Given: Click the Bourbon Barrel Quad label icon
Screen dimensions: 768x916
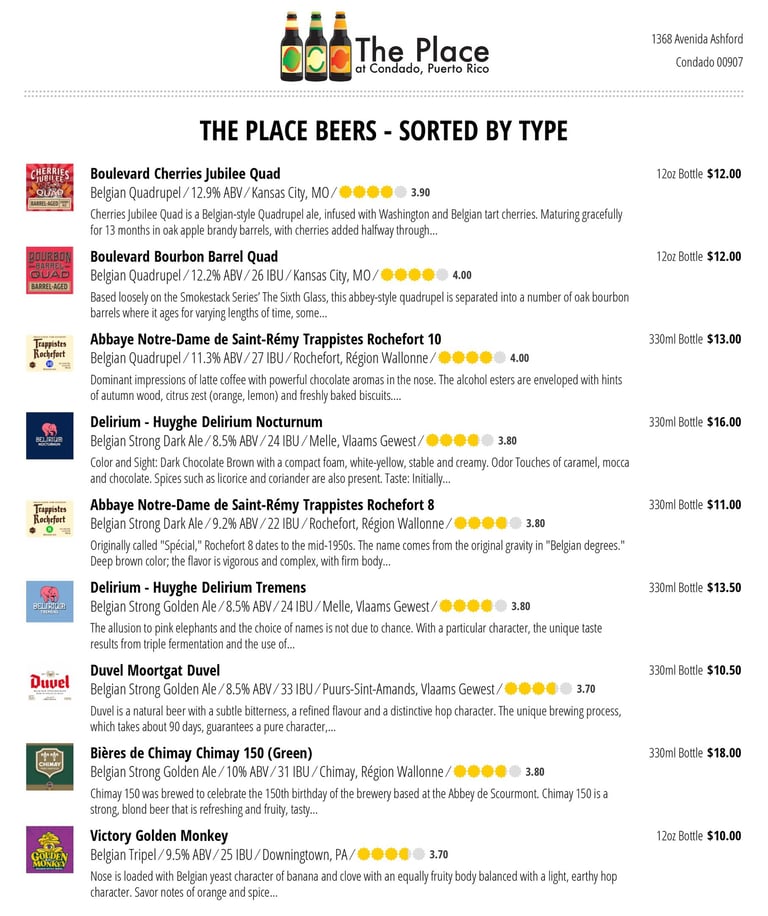Looking at the screenshot, I should coord(49,271).
